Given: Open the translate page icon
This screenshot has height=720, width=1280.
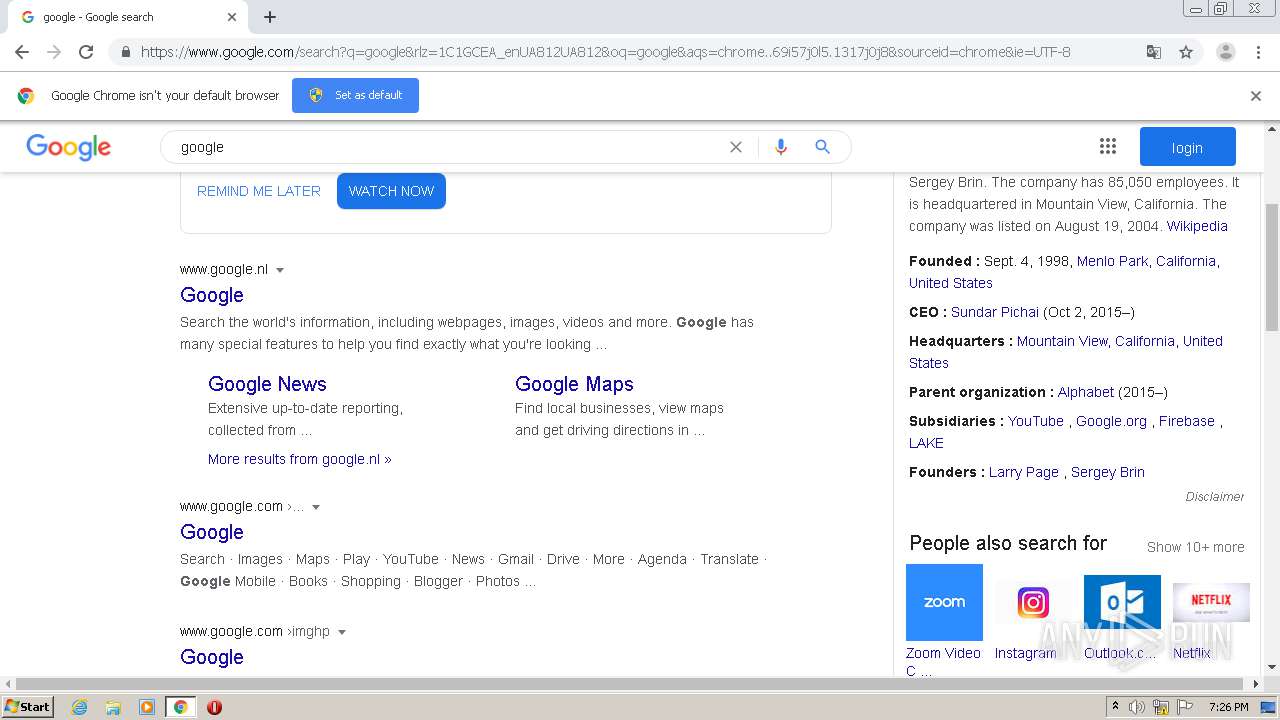Looking at the screenshot, I should click(1153, 52).
